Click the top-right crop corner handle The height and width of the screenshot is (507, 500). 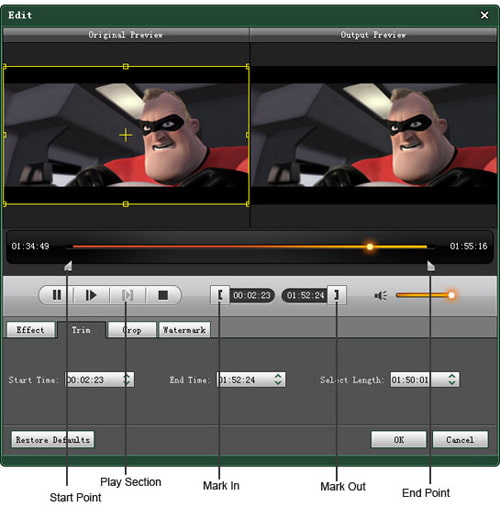coord(248,67)
